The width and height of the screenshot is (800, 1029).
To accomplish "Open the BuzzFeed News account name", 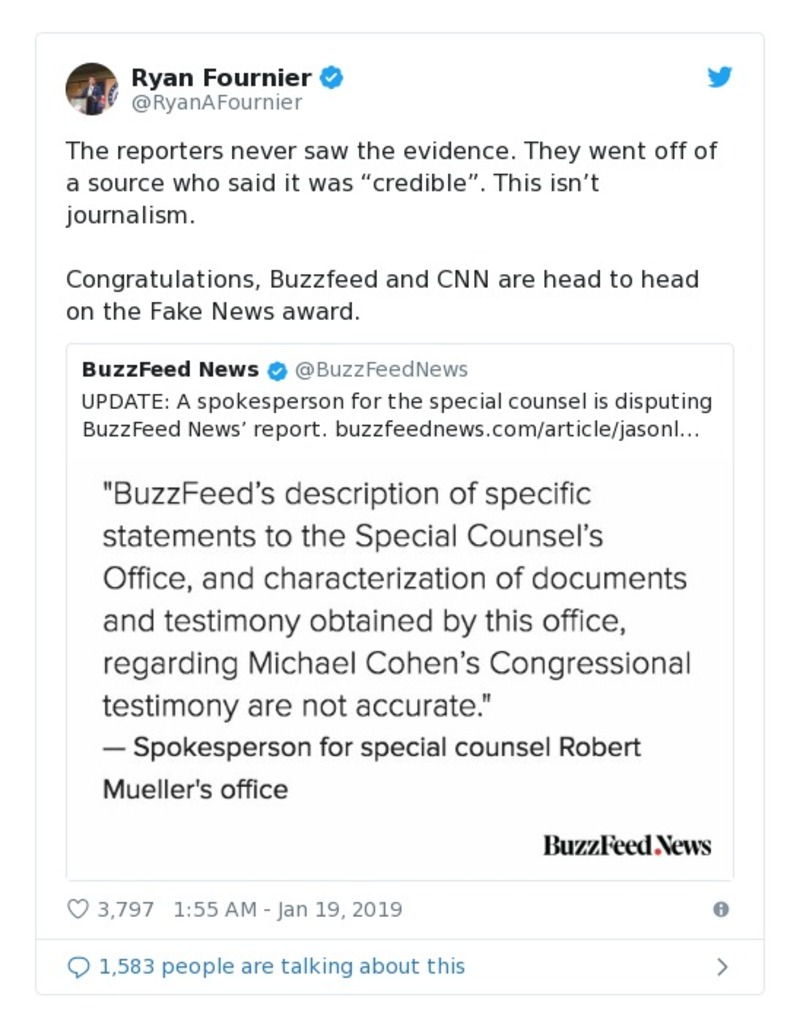I will tap(170, 369).
